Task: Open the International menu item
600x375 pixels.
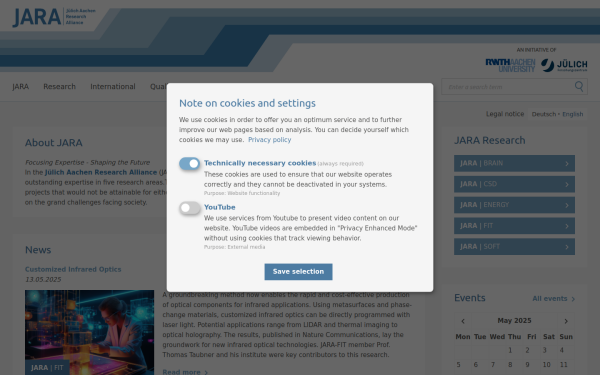Action: click(x=113, y=86)
